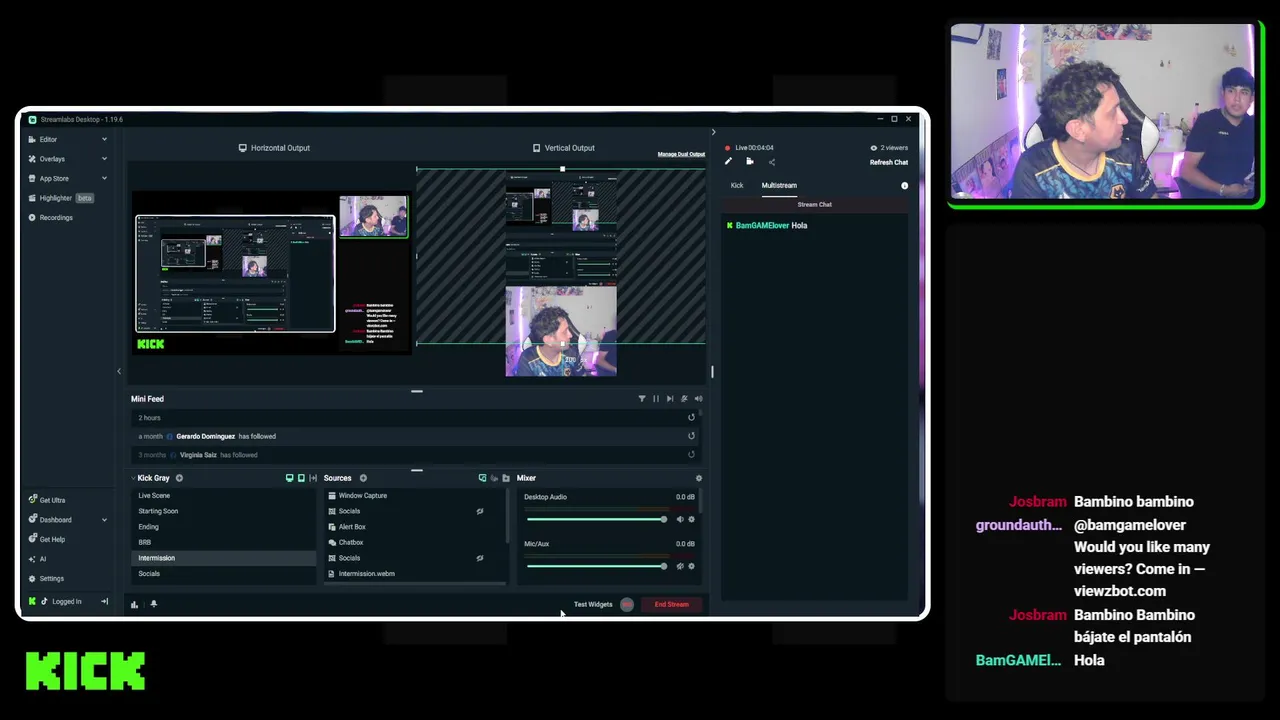Image resolution: width=1280 pixels, height=720 pixels.
Task: Click Manage Dual Output link
Action: (681, 154)
